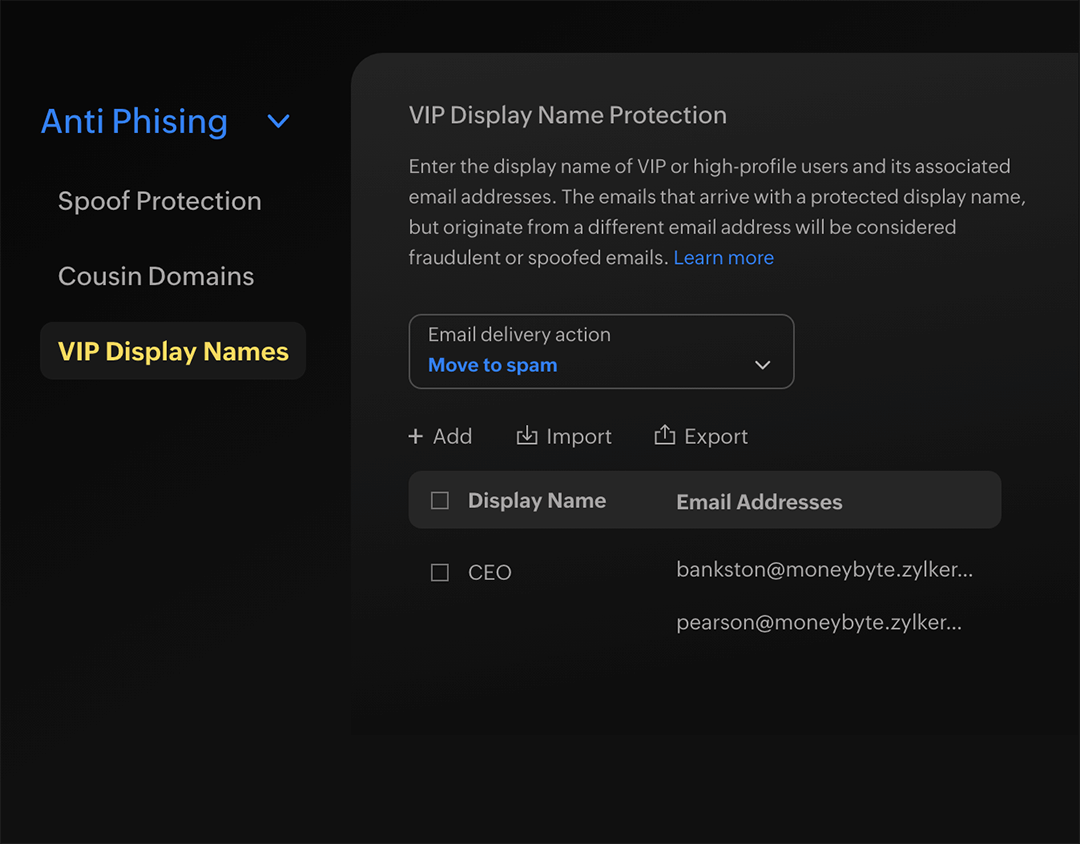Select the Export upload icon
Screen dimensions: 1080x844
665,436
